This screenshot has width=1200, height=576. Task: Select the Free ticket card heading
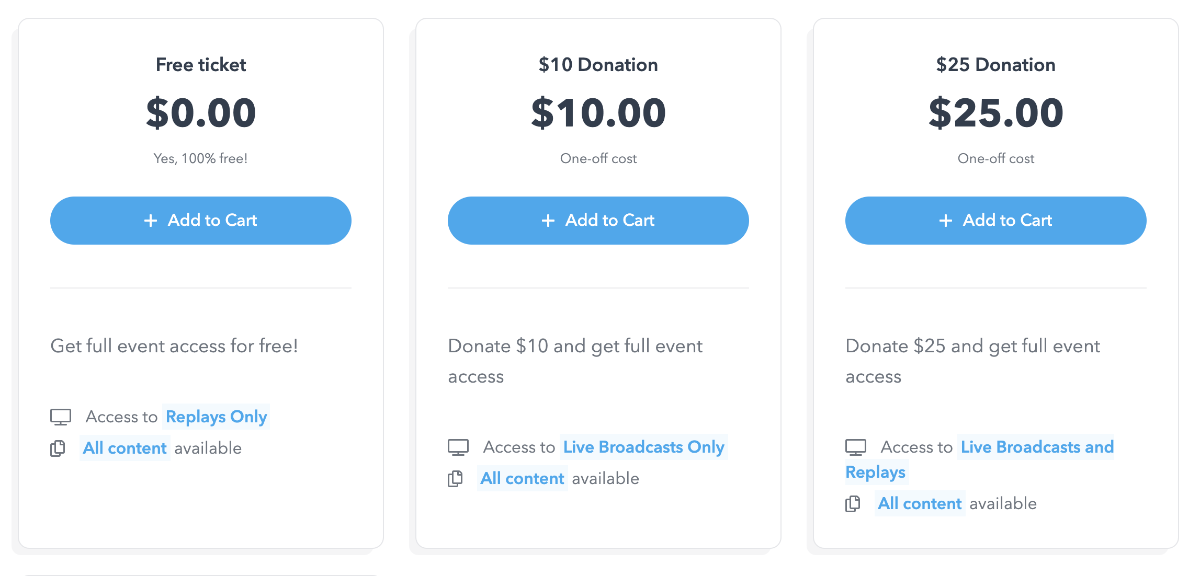point(201,65)
